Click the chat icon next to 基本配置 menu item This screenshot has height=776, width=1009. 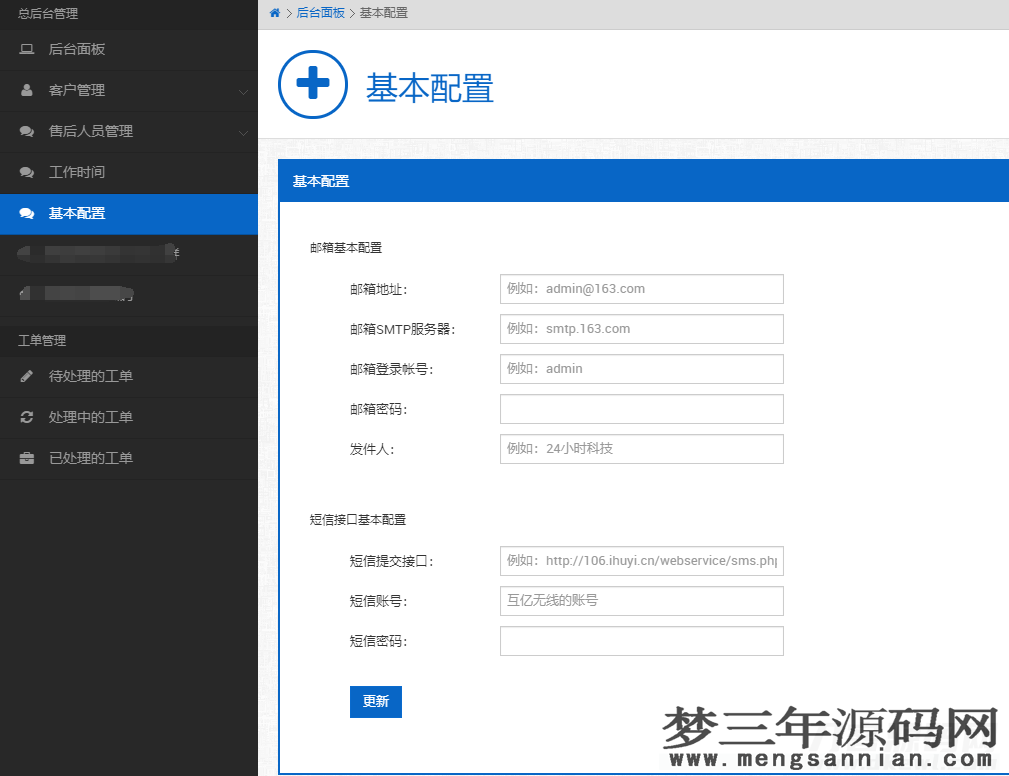point(25,213)
